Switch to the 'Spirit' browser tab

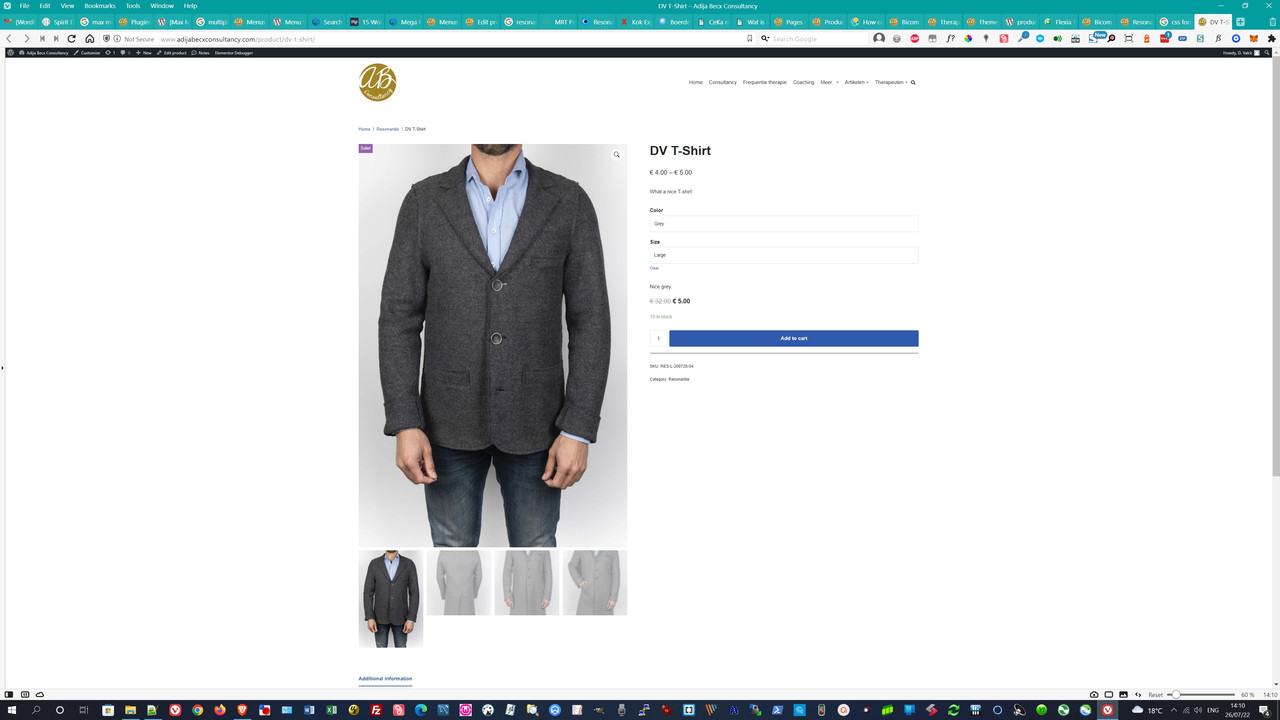click(x=57, y=21)
